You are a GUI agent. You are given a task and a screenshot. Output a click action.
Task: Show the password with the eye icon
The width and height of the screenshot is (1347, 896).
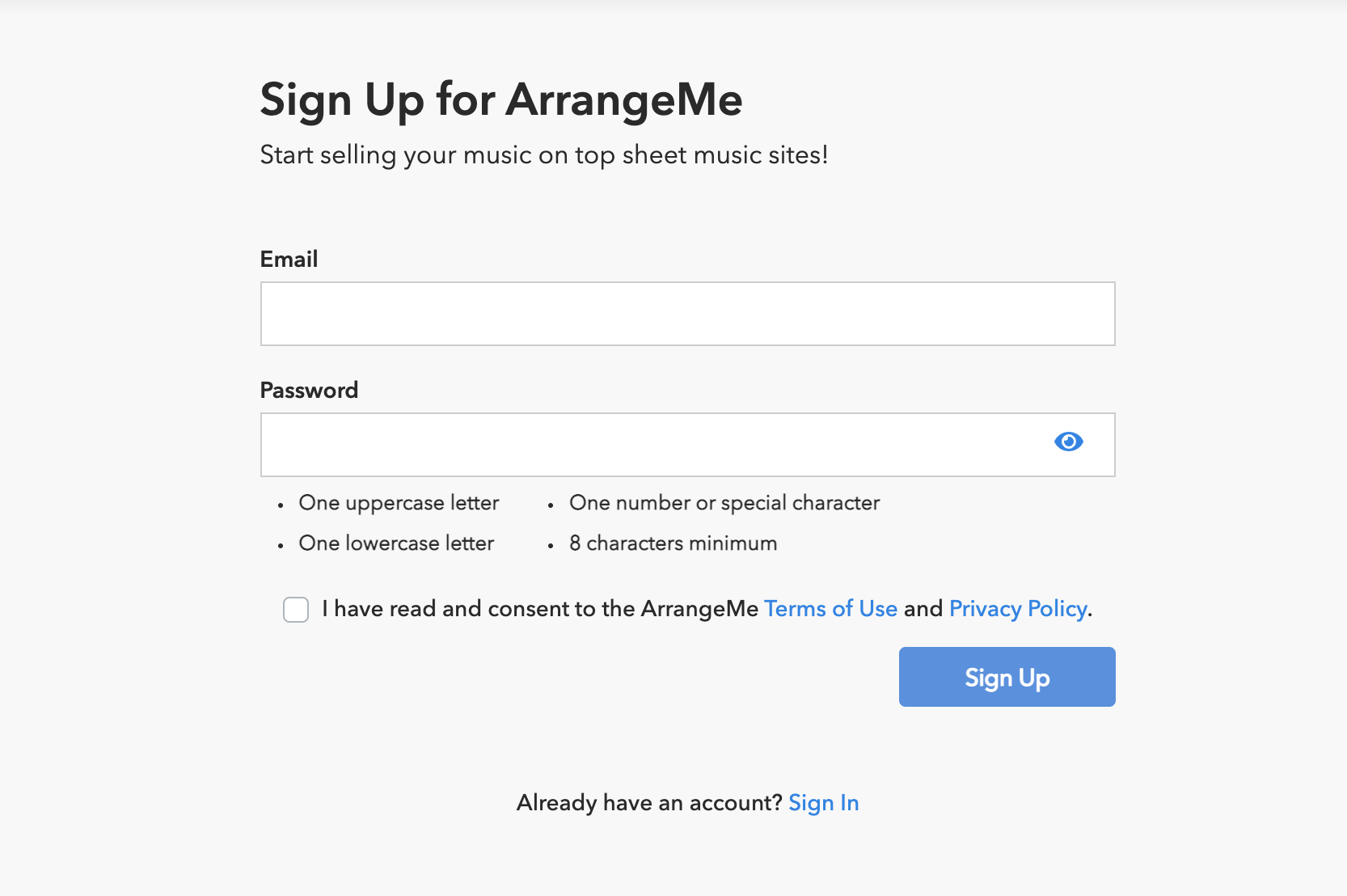click(x=1068, y=442)
